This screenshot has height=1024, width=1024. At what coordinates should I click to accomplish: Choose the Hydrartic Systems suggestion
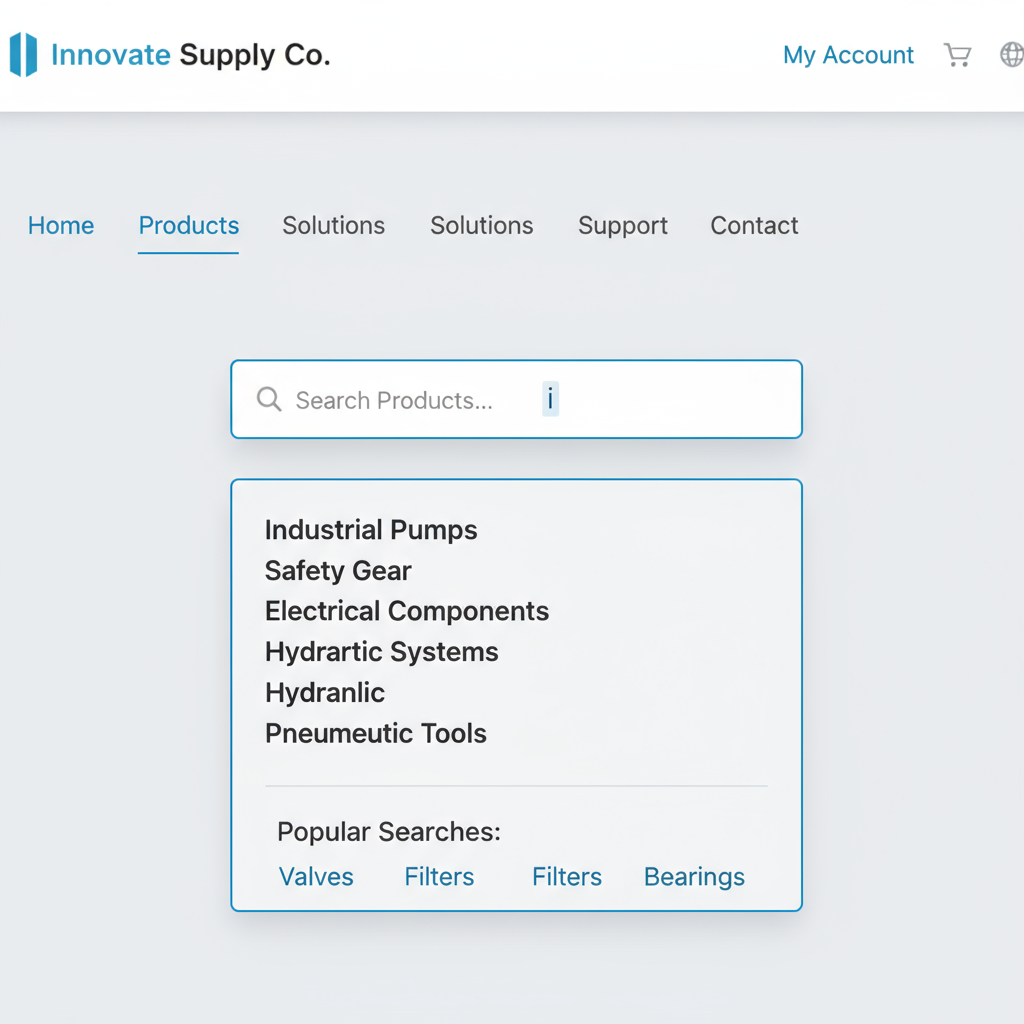381,652
